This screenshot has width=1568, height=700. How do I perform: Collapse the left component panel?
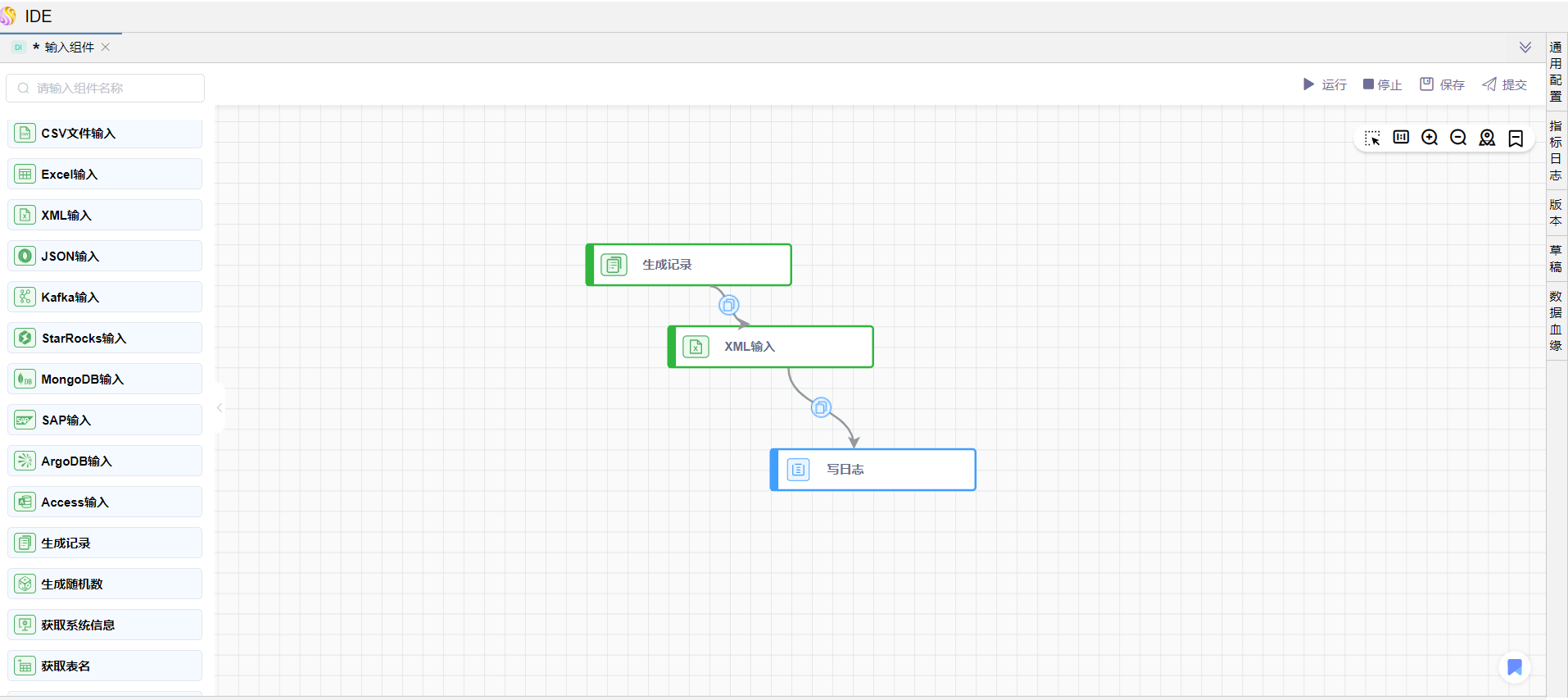[x=220, y=407]
